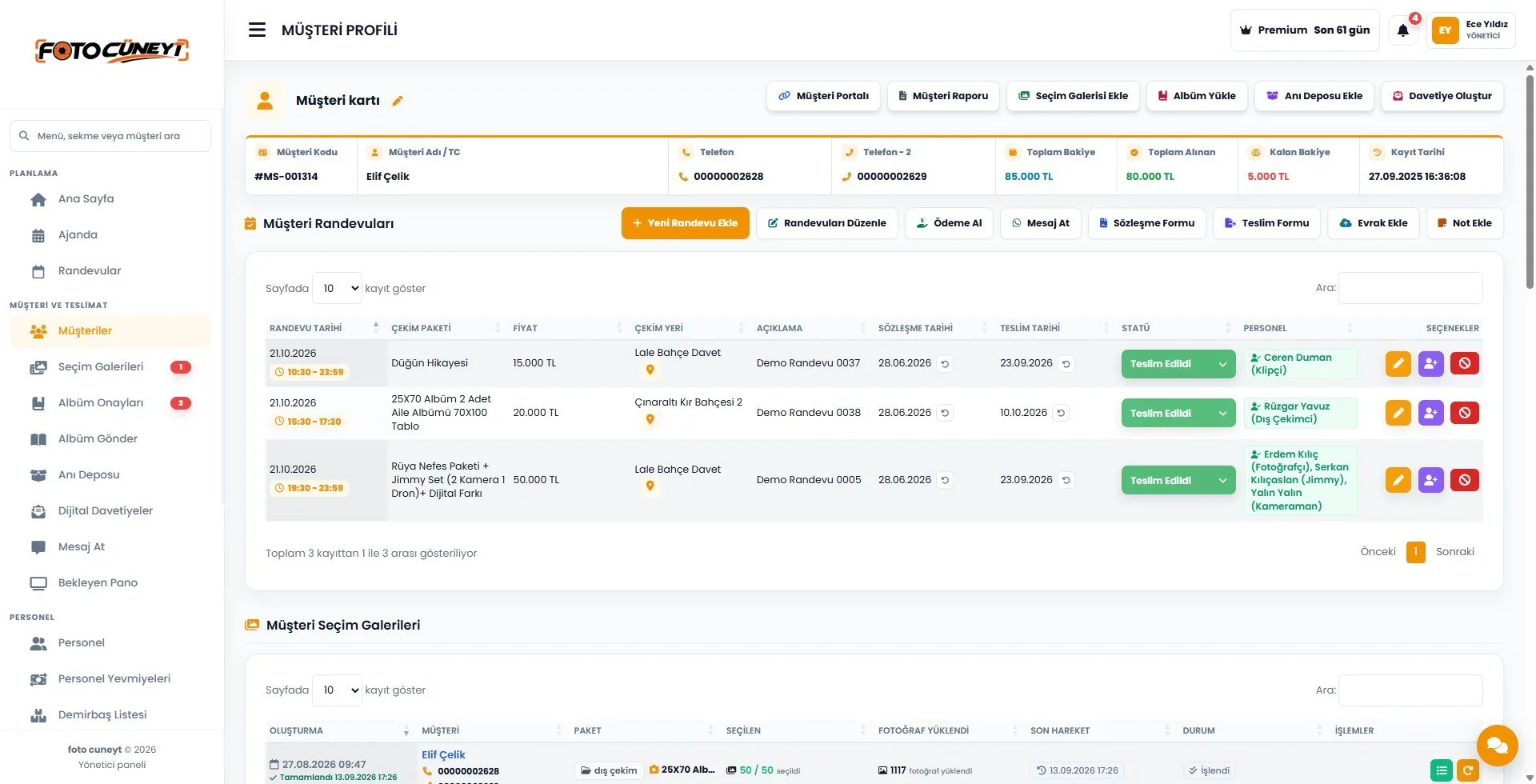
Task: Open Teslim Edildi status dropdown for Düğün Hikayesi
Action: coord(1178,363)
